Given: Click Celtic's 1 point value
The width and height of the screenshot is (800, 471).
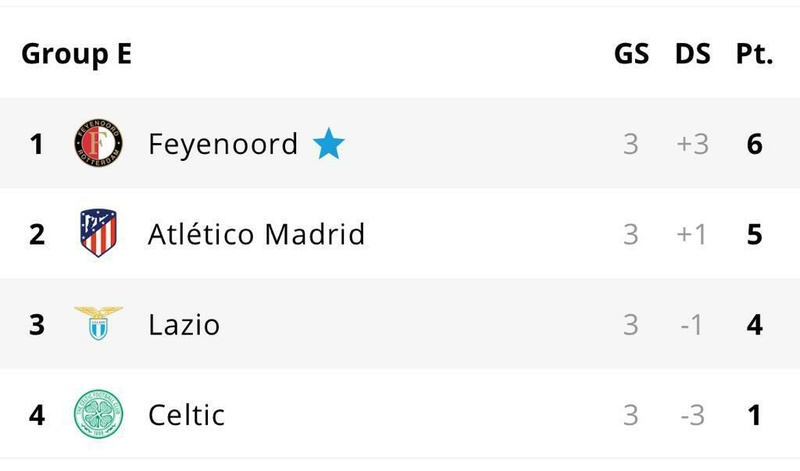Looking at the screenshot, I should [754, 414].
